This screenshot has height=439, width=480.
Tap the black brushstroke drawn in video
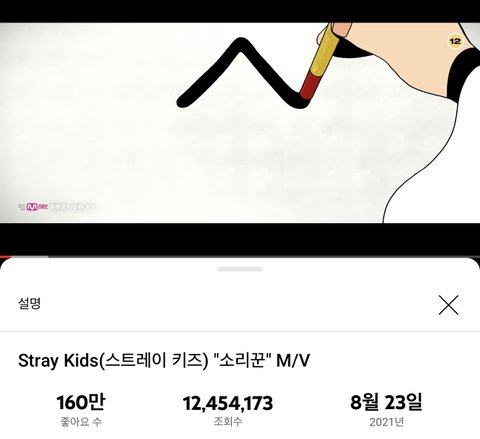[242, 73]
